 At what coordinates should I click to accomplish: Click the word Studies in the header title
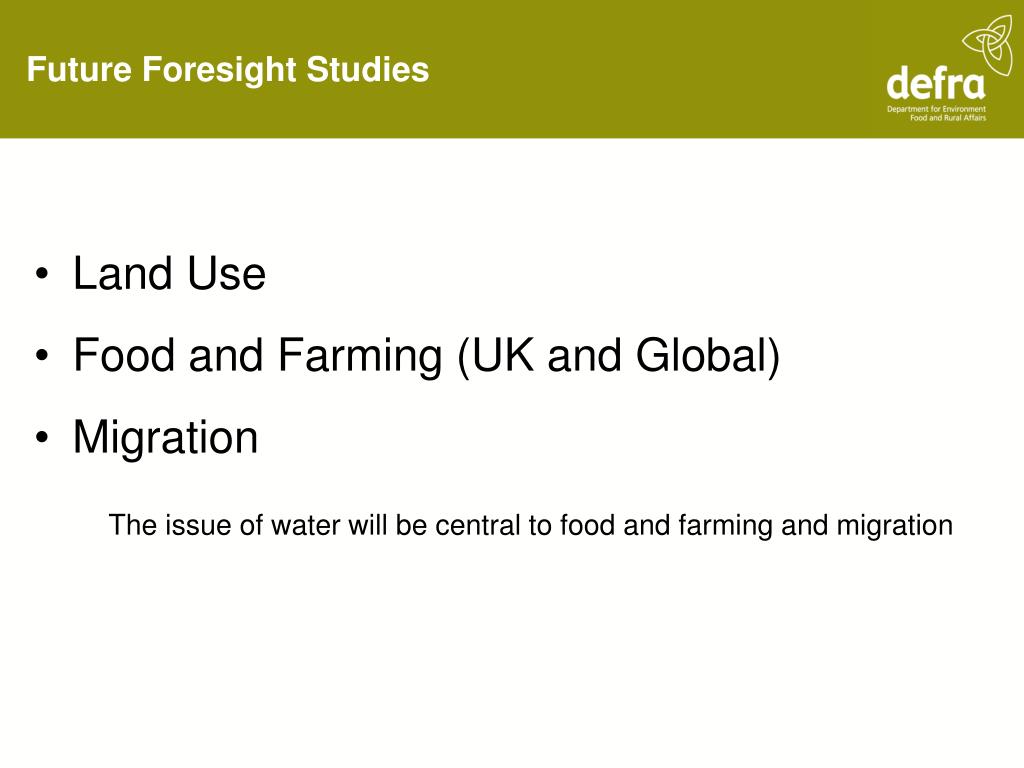tap(368, 69)
